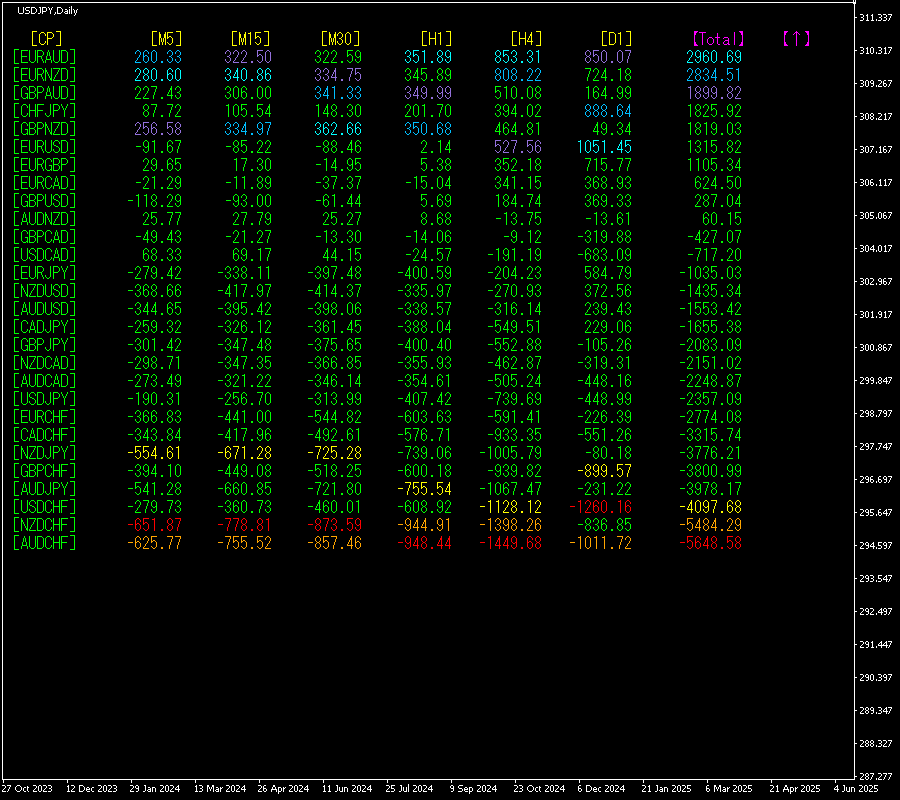Toggle the magenta up-arrow sort direction
This screenshot has width=900, height=800.
click(796, 39)
